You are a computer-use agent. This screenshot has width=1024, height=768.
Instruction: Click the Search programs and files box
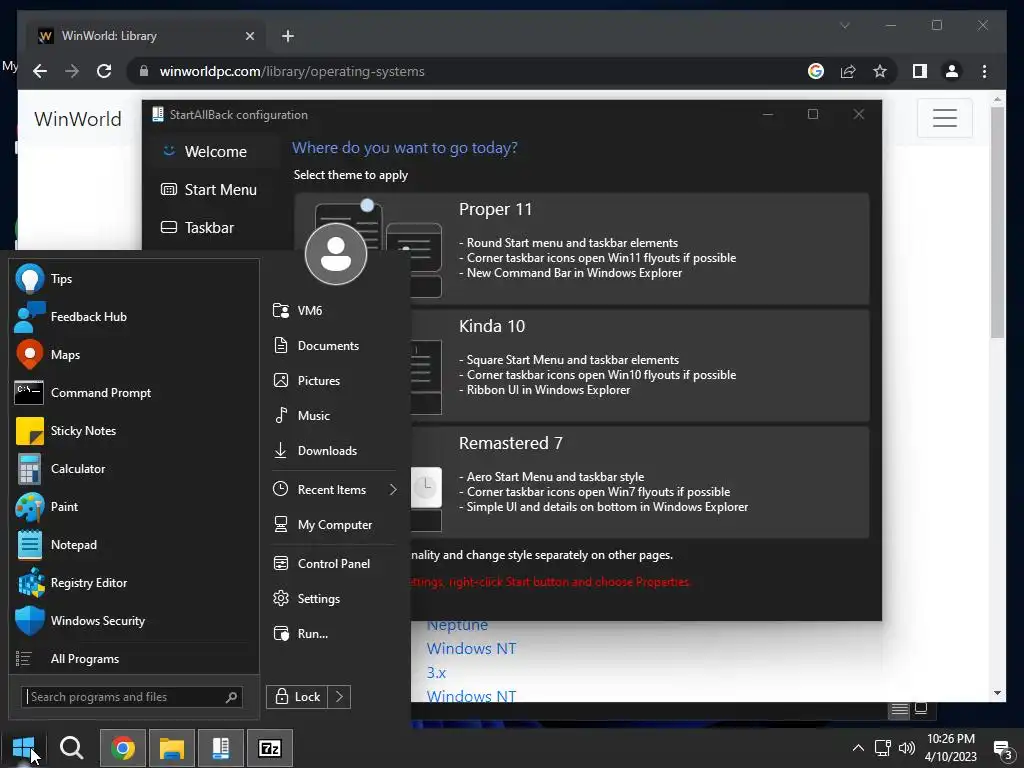click(x=132, y=697)
